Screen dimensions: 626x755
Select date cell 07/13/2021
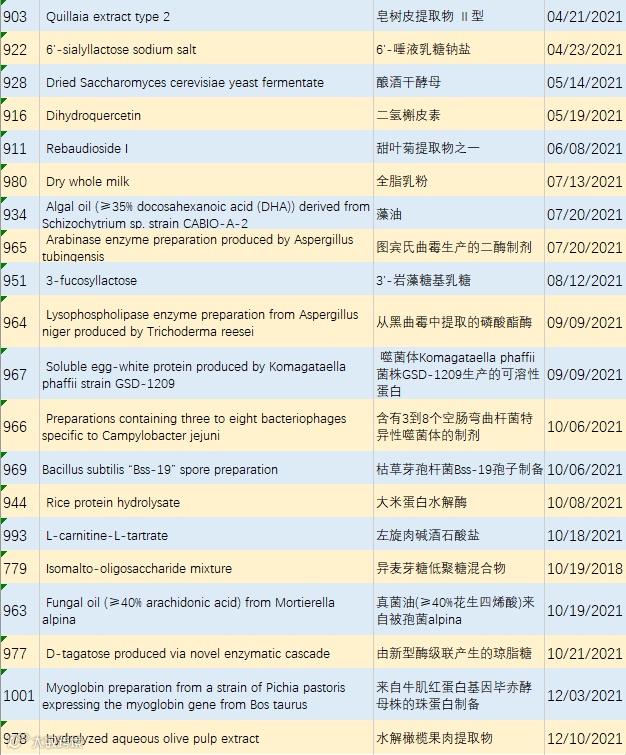[585, 181]
